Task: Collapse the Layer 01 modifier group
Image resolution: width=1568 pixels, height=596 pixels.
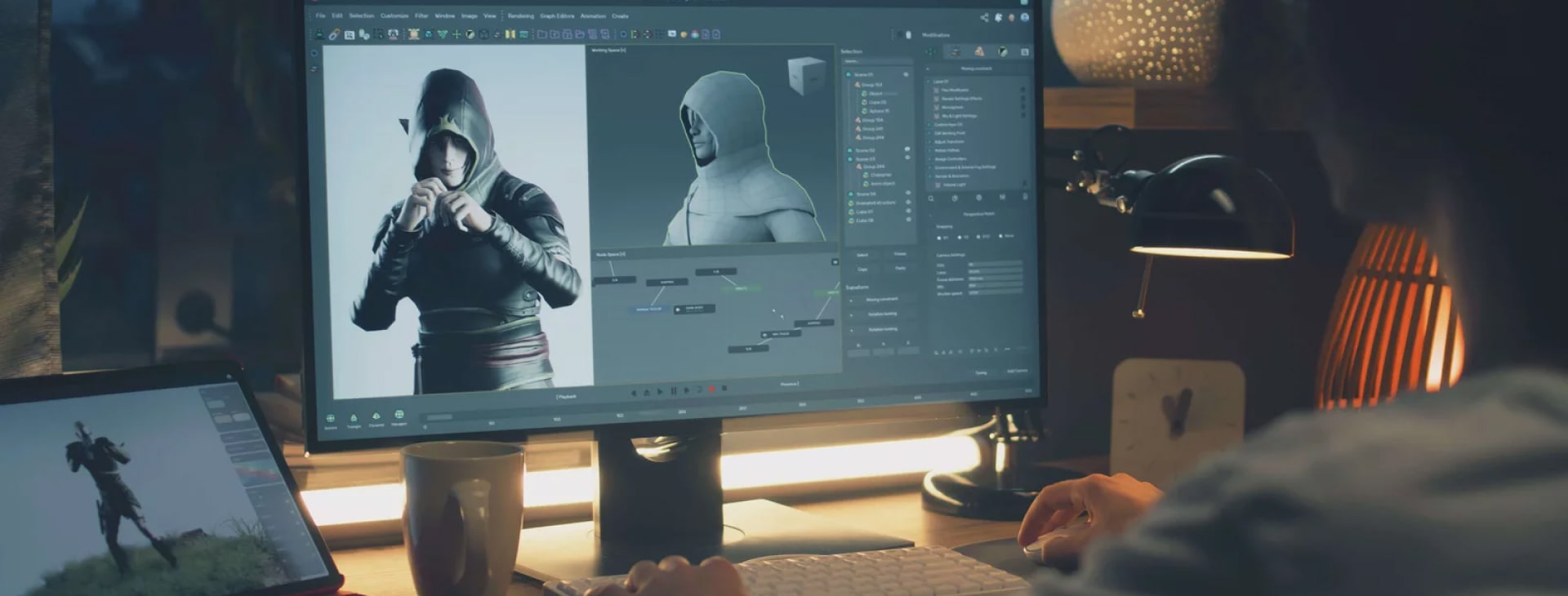Action: [929, 82]
